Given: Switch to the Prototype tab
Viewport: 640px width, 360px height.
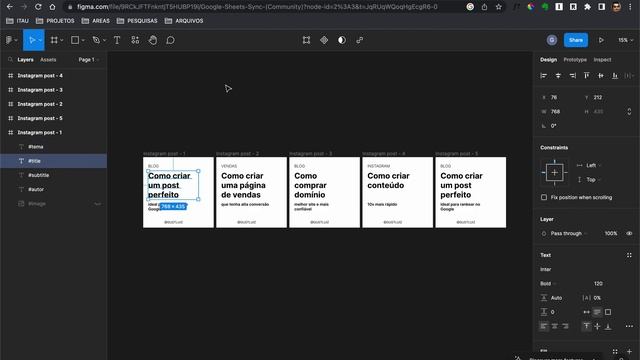Looking at the screenshot, I should pyautogui.click(x=575, y=60).
